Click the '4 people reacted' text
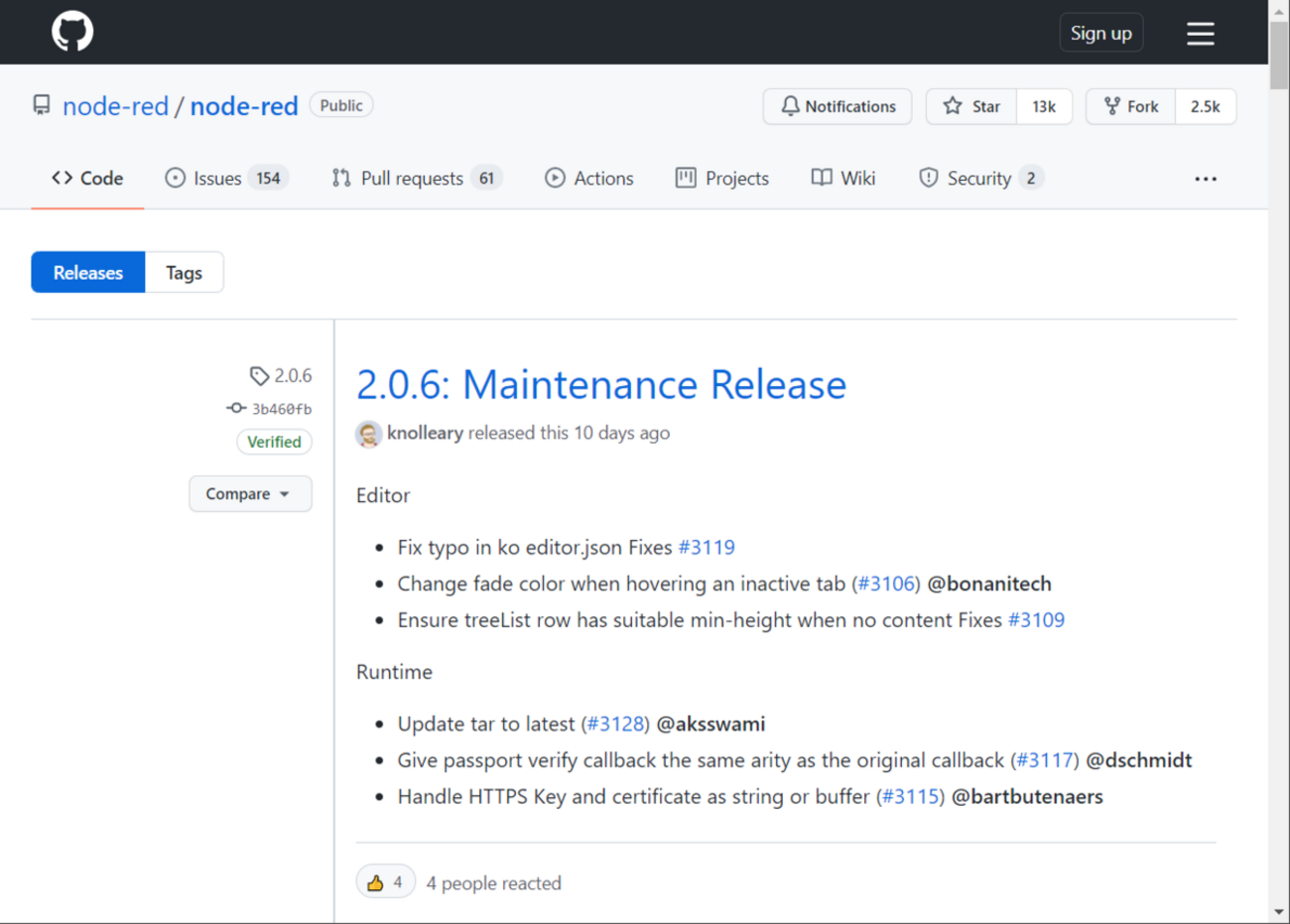This screenshot has height=924, width=1290. coord(493,883)
